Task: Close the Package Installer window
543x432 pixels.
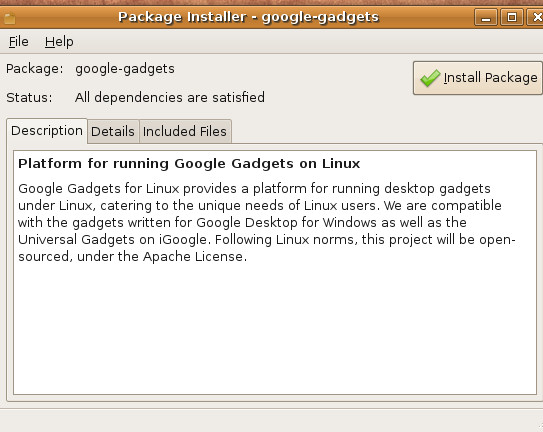Action: [x=536, y=17]
